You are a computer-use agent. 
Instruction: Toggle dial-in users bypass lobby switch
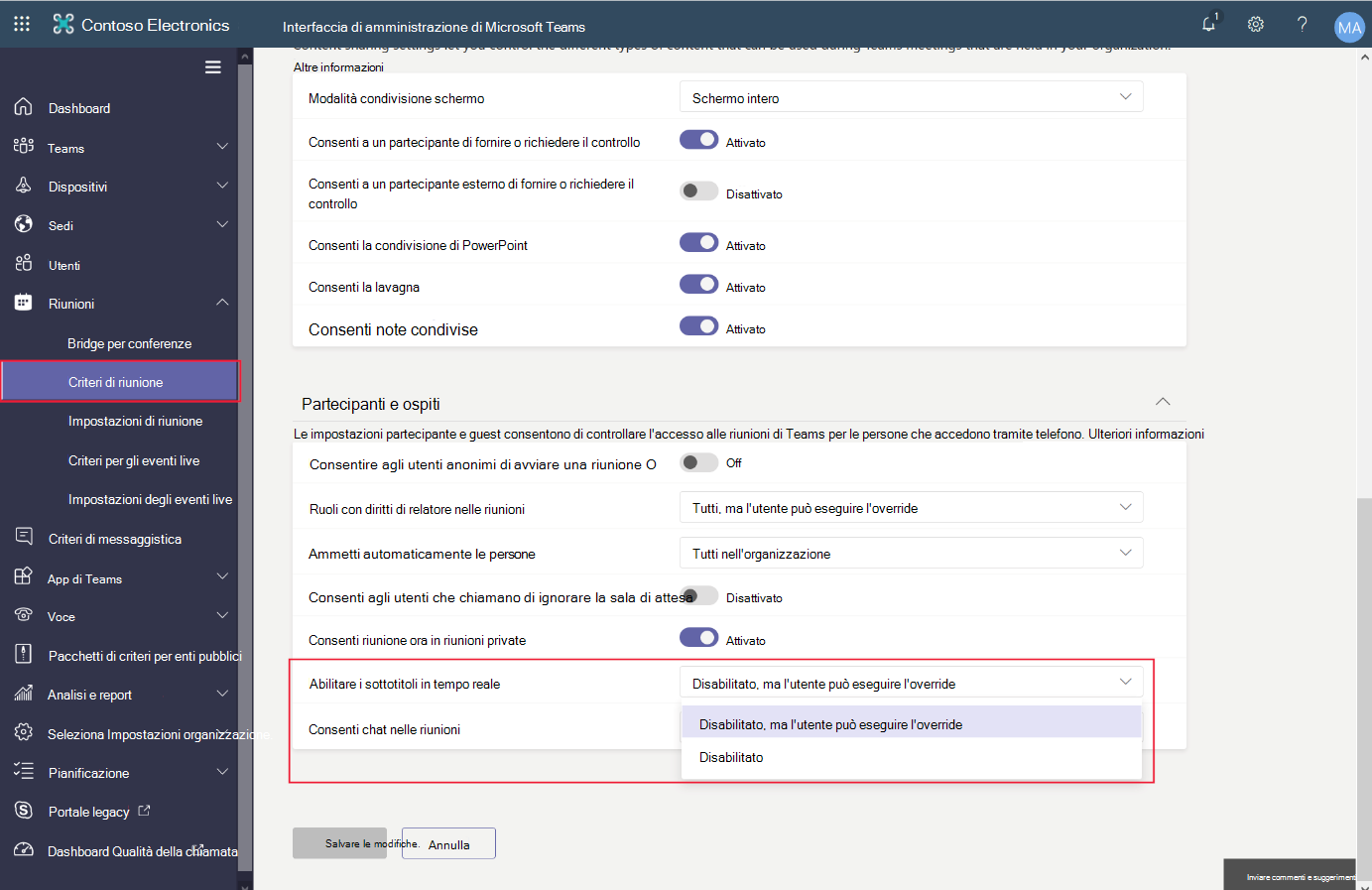[x=701, y=596]
